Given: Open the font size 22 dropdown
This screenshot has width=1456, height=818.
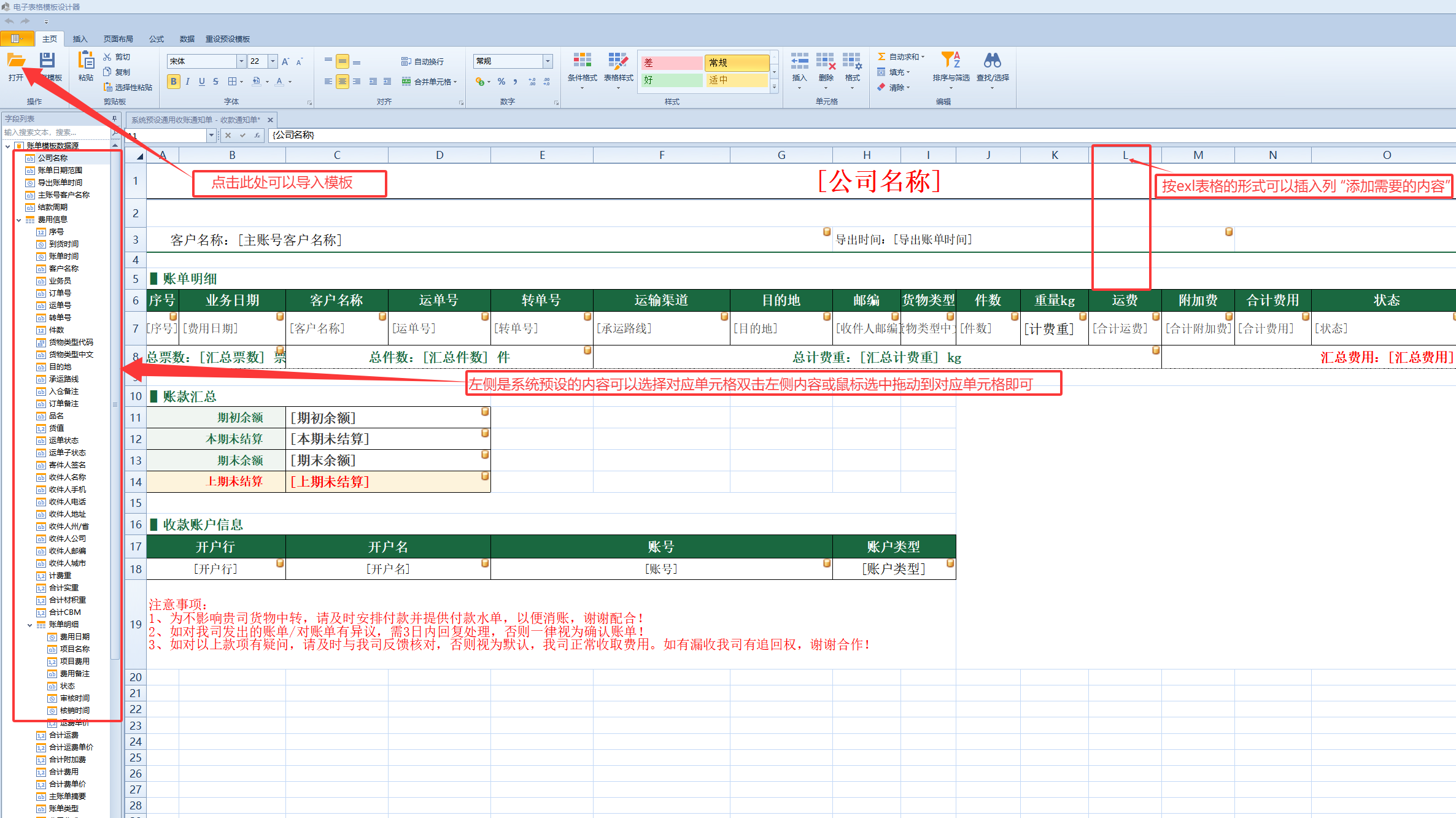Looking at the screenshot, I should [273, 61].
